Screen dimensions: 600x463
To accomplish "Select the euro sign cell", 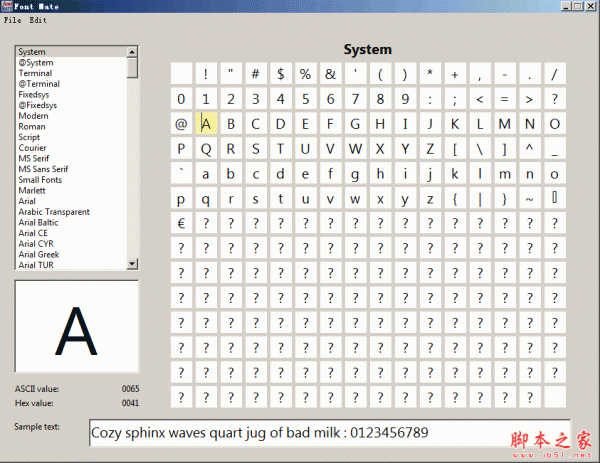I will (x=181, y=223).
